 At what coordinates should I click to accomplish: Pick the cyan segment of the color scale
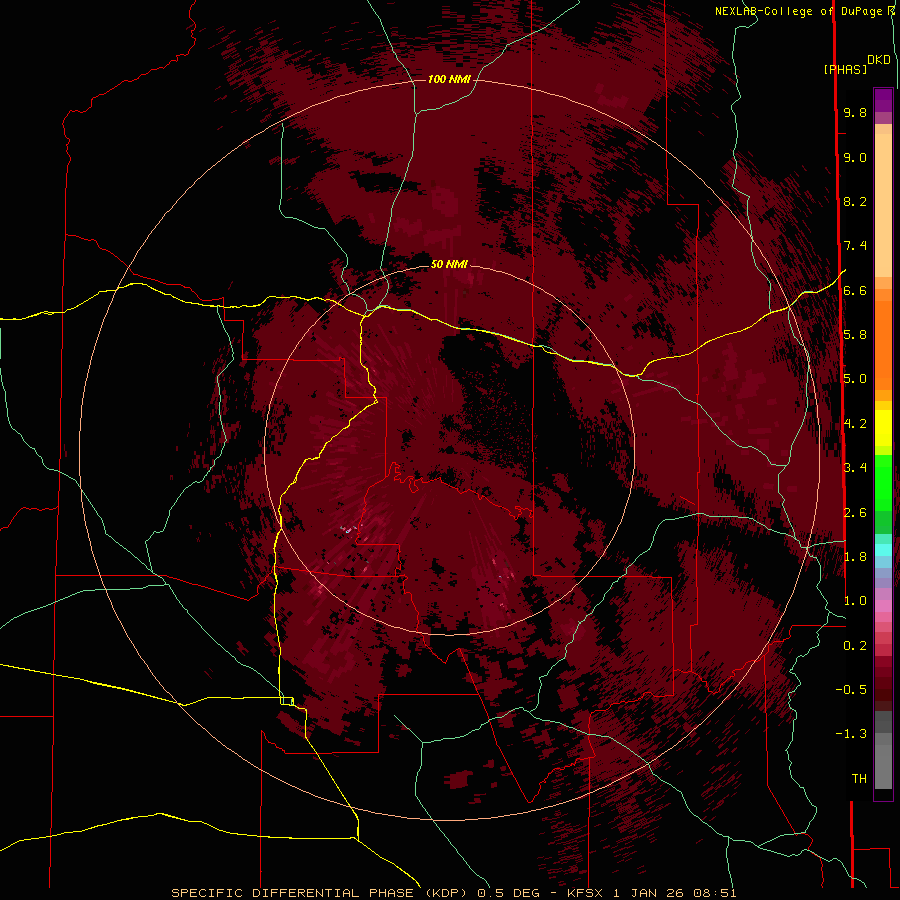(883, 549)
